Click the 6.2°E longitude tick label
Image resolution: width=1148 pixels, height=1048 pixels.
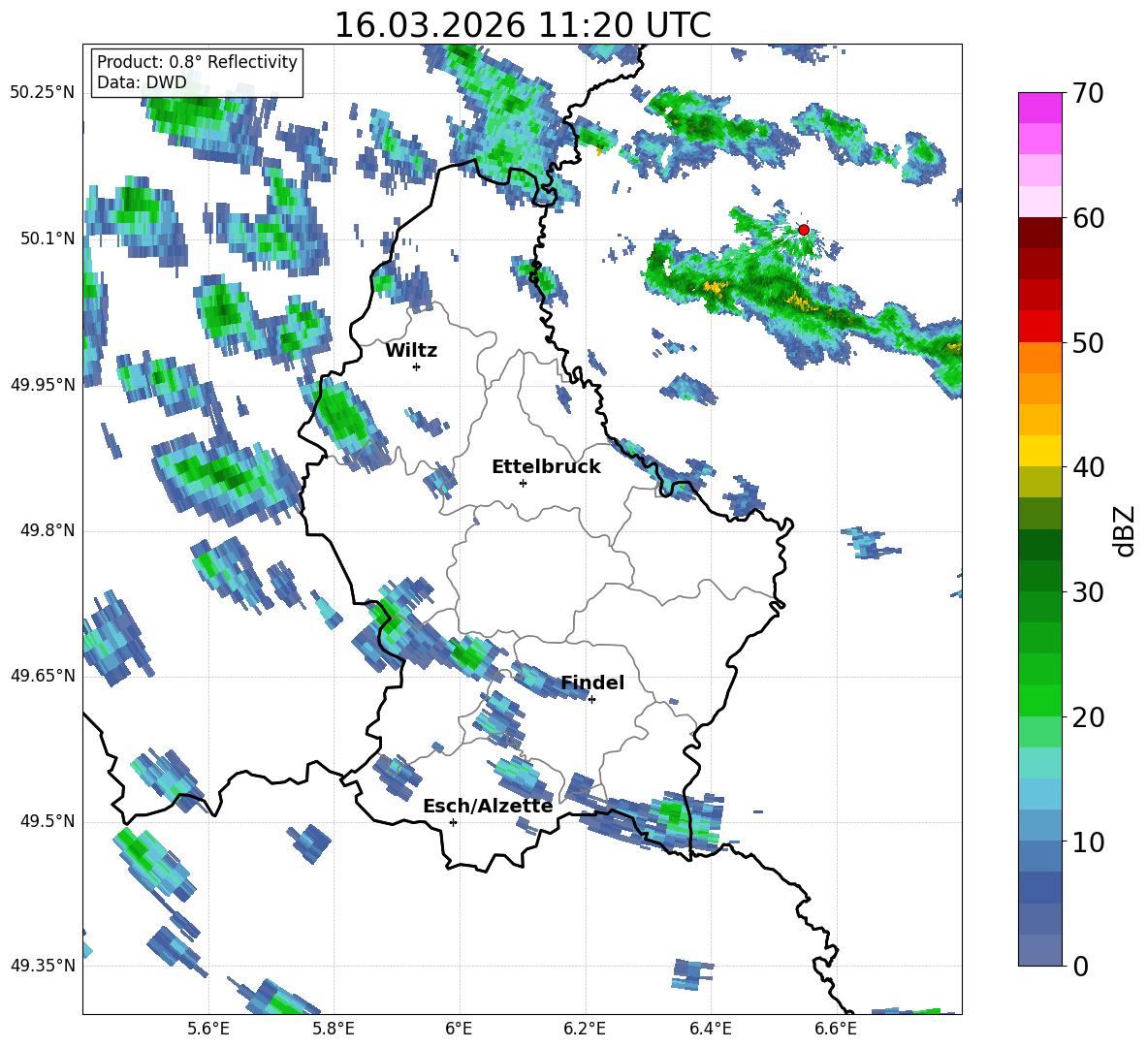[x=585, y=1029]
